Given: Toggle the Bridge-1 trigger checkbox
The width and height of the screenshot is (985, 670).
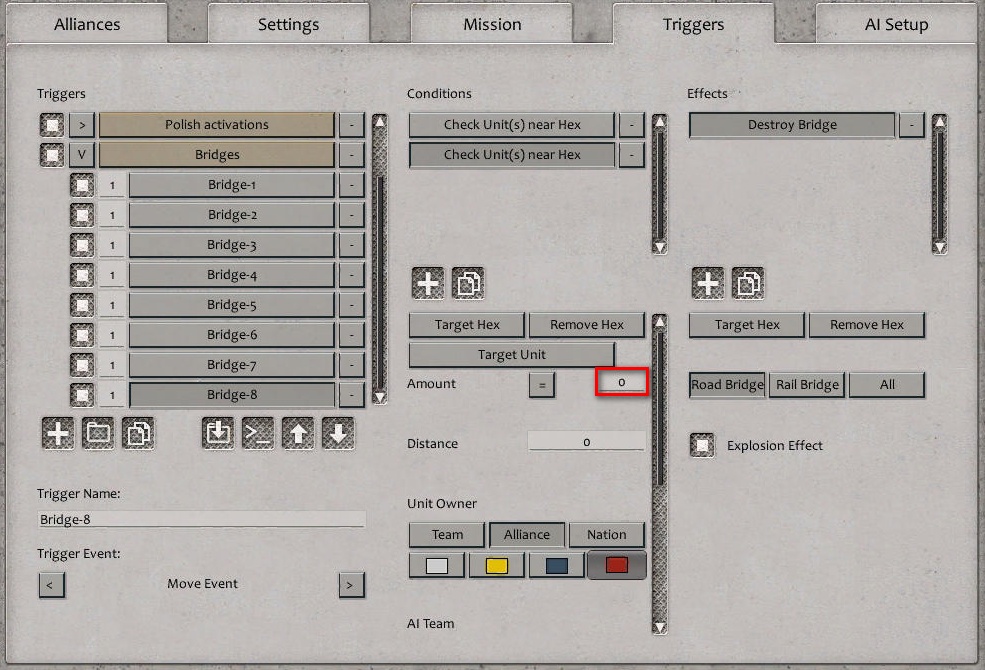Looking at the screenshot, I should [82, 185].
